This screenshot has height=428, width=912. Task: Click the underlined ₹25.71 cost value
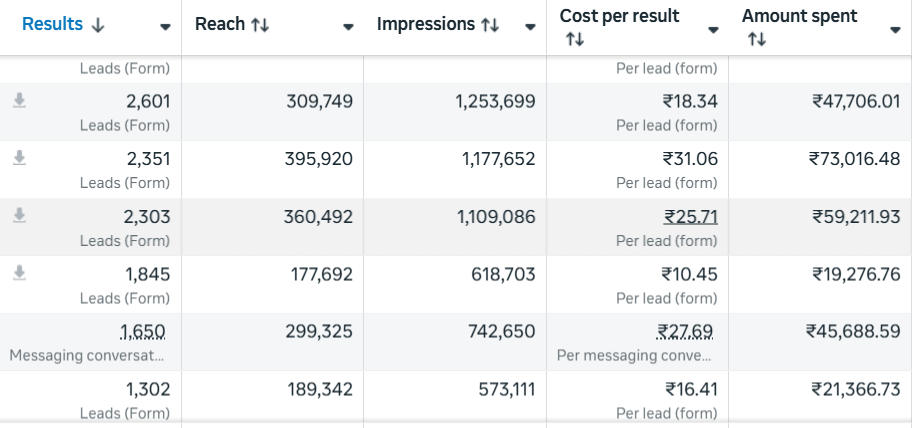coord(690,216)
